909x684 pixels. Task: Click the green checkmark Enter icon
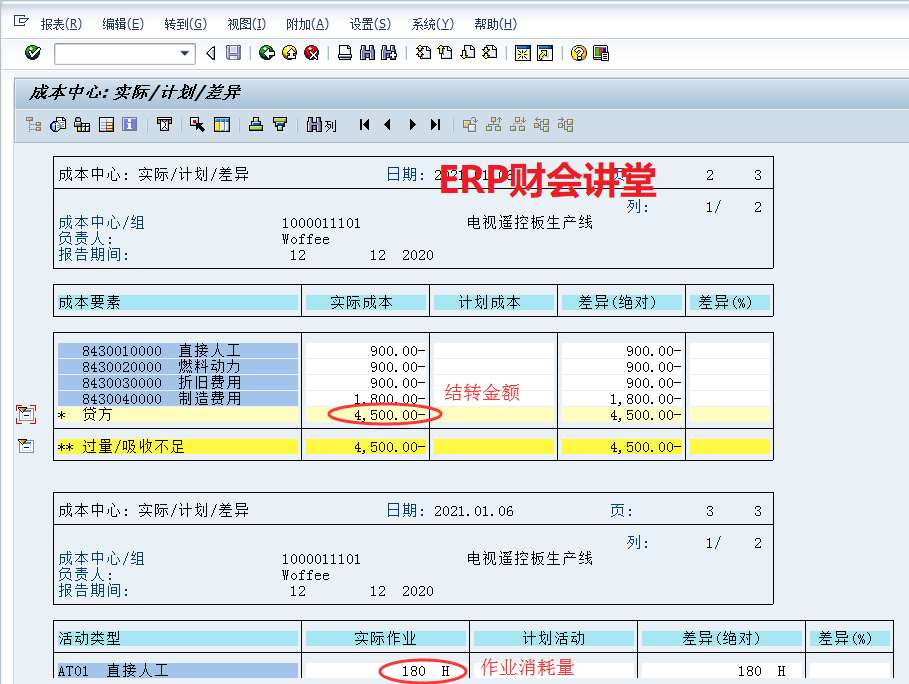33,53
